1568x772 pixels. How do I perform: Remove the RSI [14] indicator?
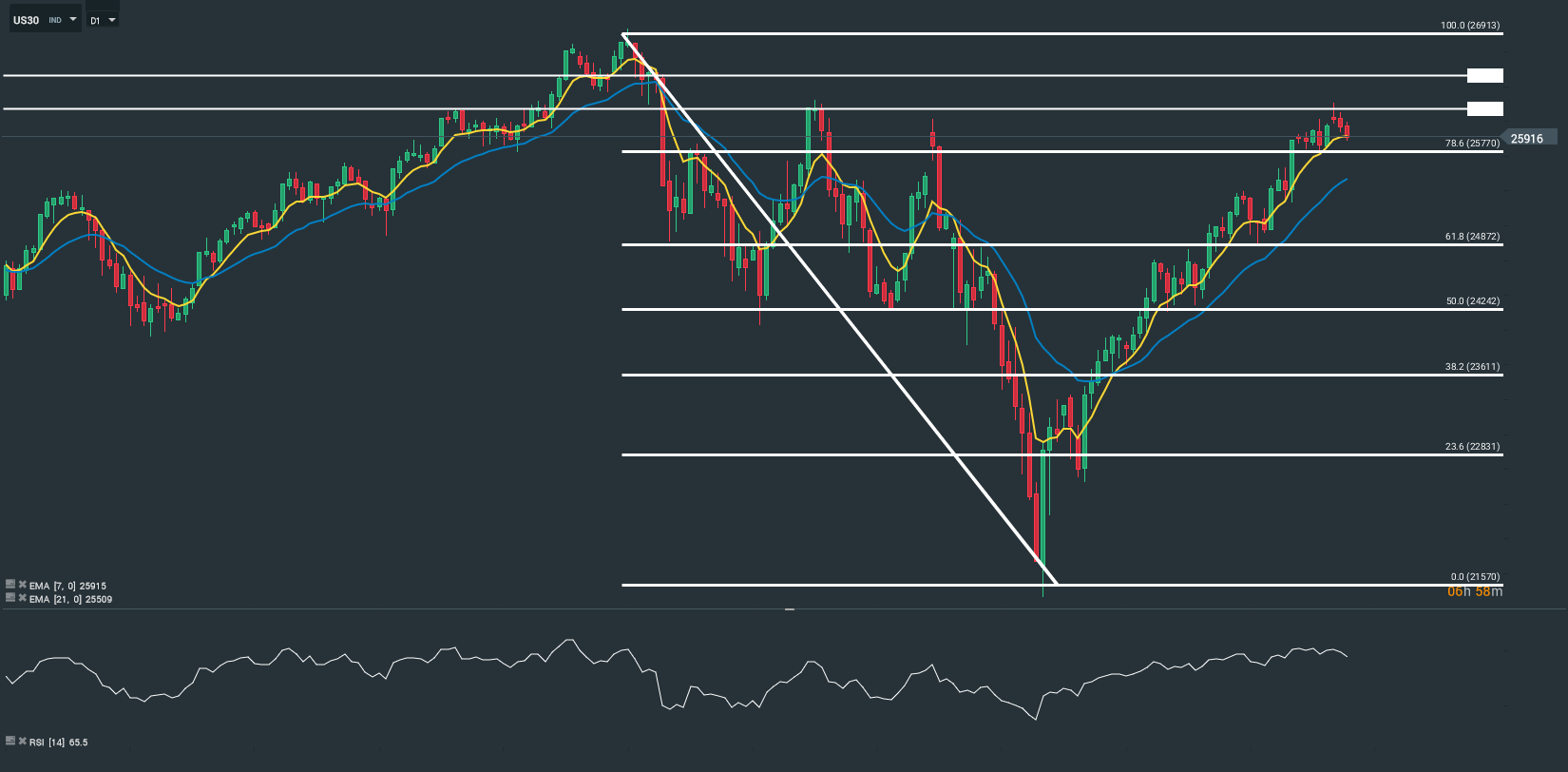pyautogui.click(x=22, y=741)
